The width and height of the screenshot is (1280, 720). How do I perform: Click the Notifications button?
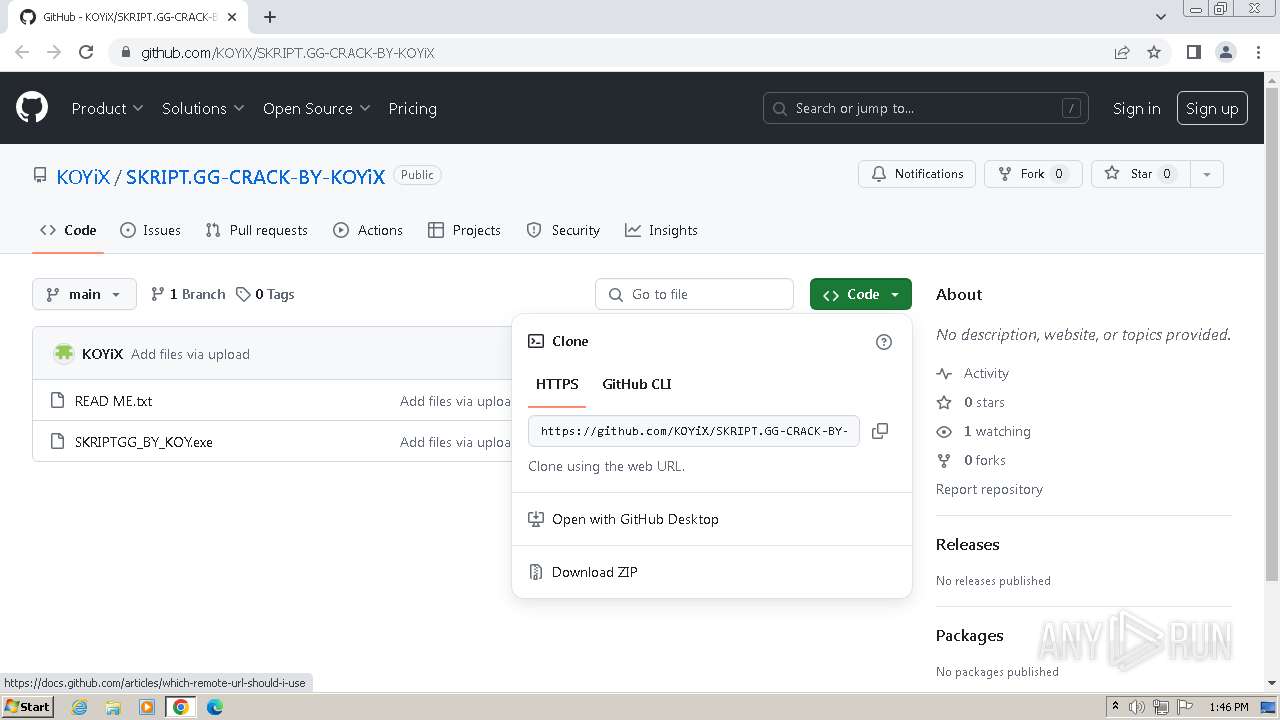[917, 174]
